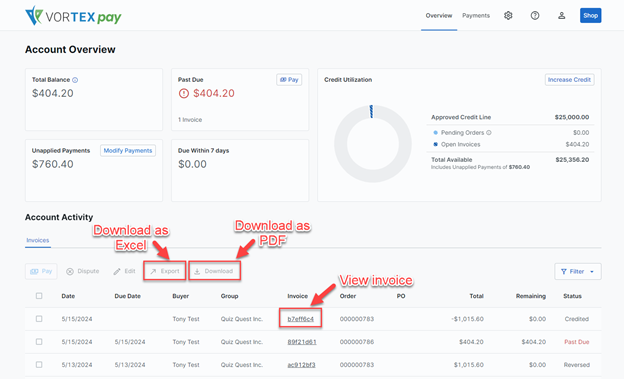Open the settings gear icon
624x379 pixels.
(508, 16)
